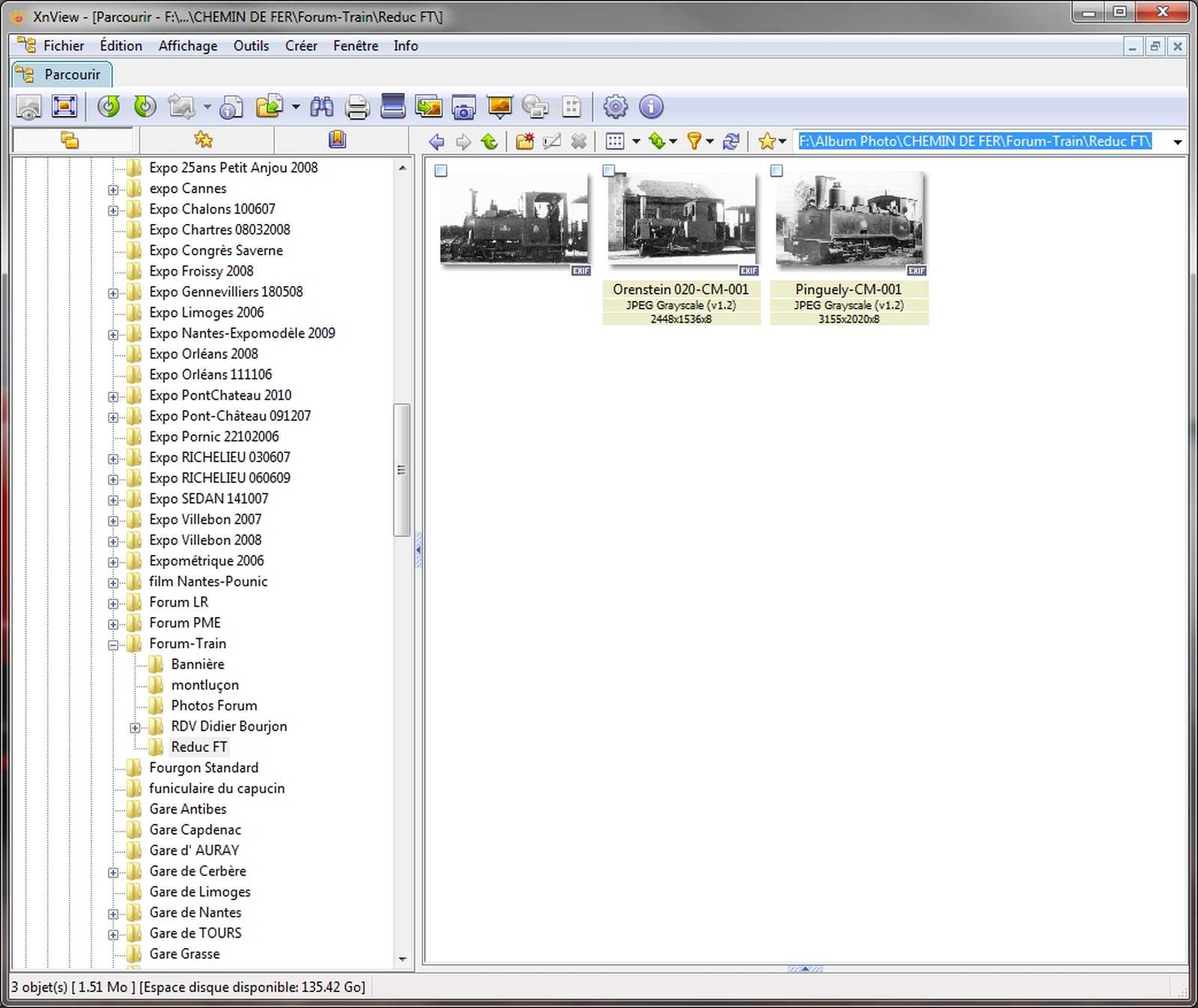Click the rename file icon

(552, 141)
